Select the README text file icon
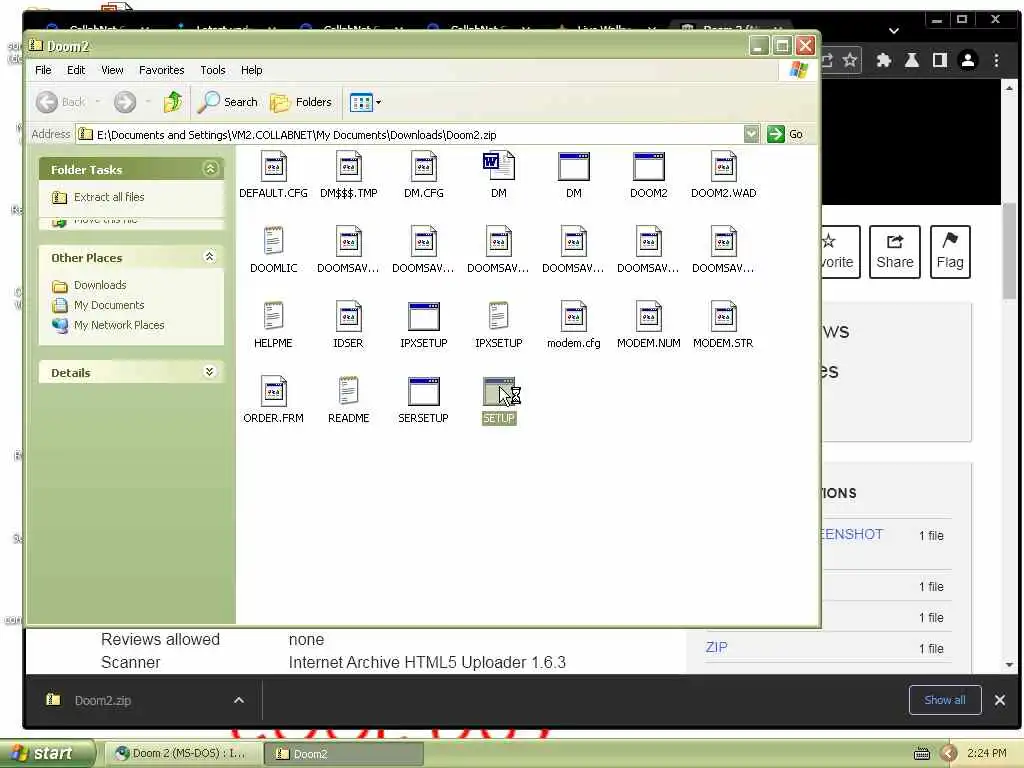This screenshot has width=1024, height=768. tap(349, 391)
